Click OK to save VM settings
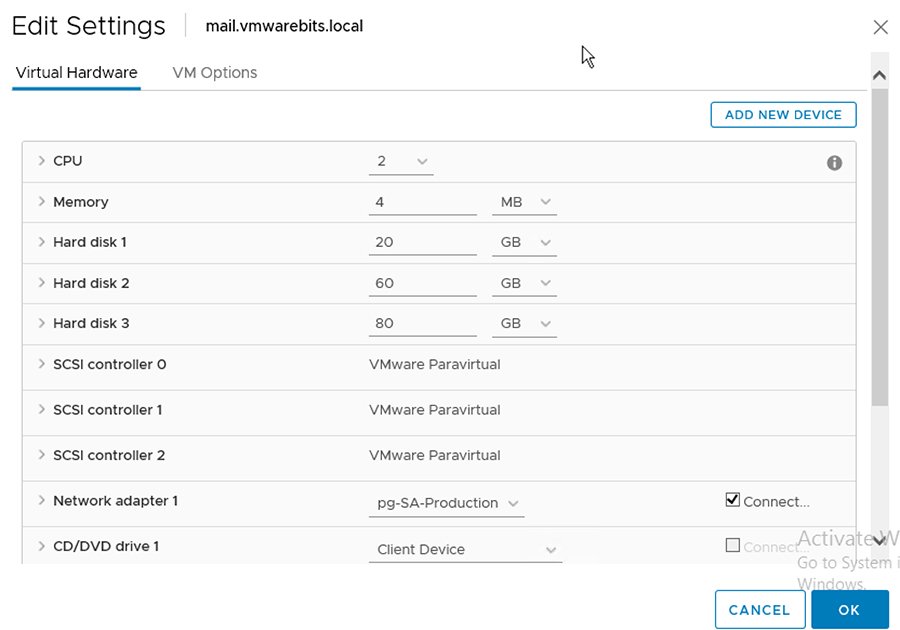Image resolution: width=900 pixels, height=630 pixels. click(x=849, y=609)
